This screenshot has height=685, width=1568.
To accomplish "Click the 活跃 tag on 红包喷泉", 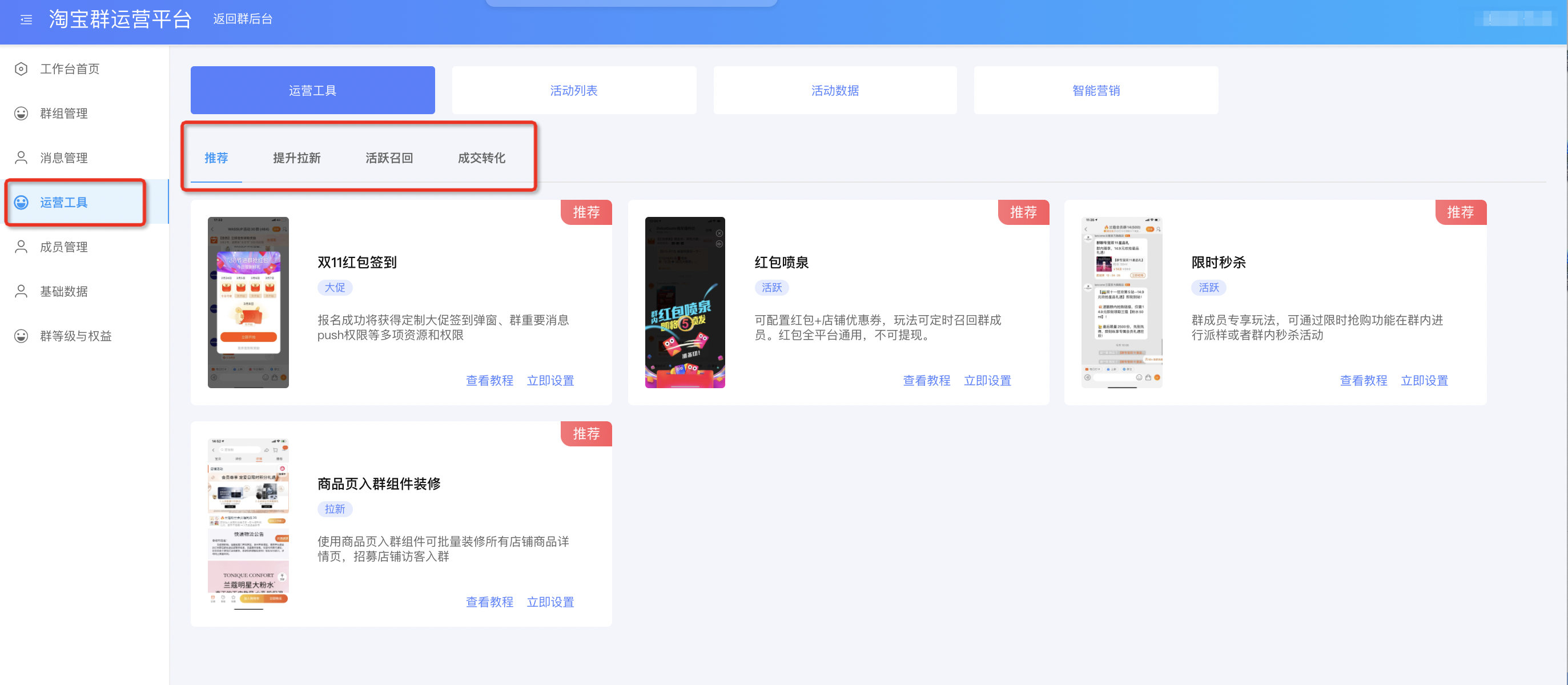I will (x=772, y=287).
